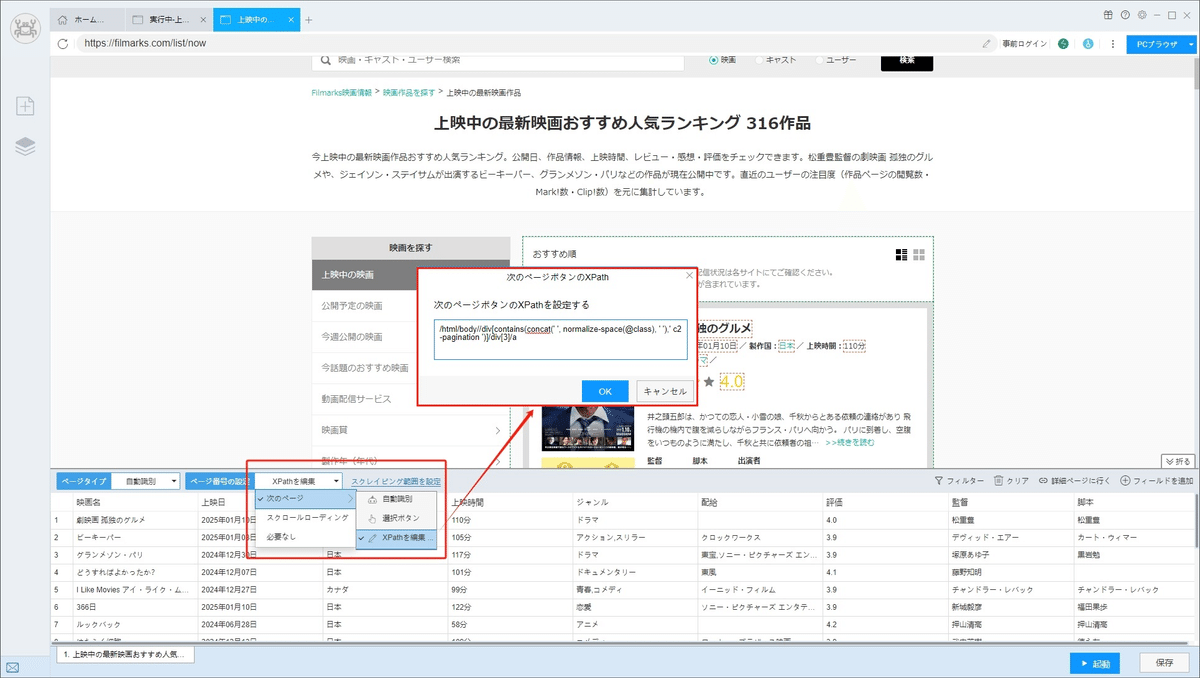Viewport: 1200px width, 678px height.
Task: Collapse the panel with the 折る button
Action: [x=1179, y=461]
